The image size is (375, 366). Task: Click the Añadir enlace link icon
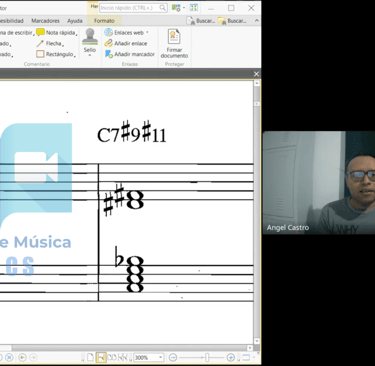point(108,43)
